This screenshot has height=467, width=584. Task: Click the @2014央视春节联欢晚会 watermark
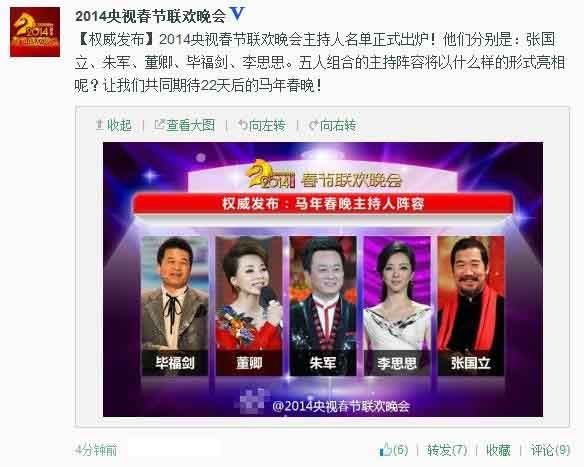[x=341, y=406]
